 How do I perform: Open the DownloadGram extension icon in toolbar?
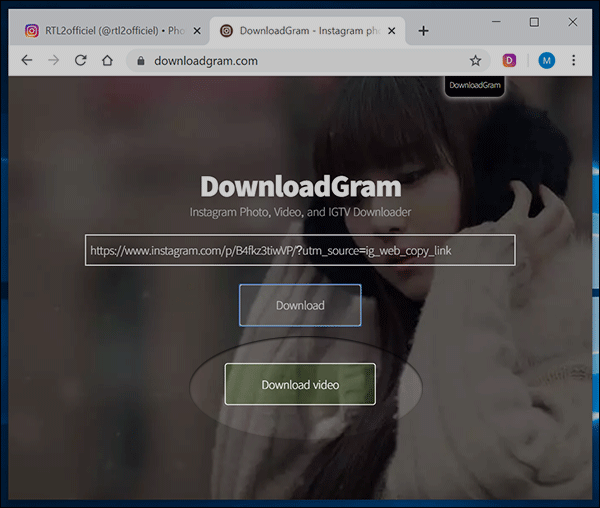click(509, 61)
